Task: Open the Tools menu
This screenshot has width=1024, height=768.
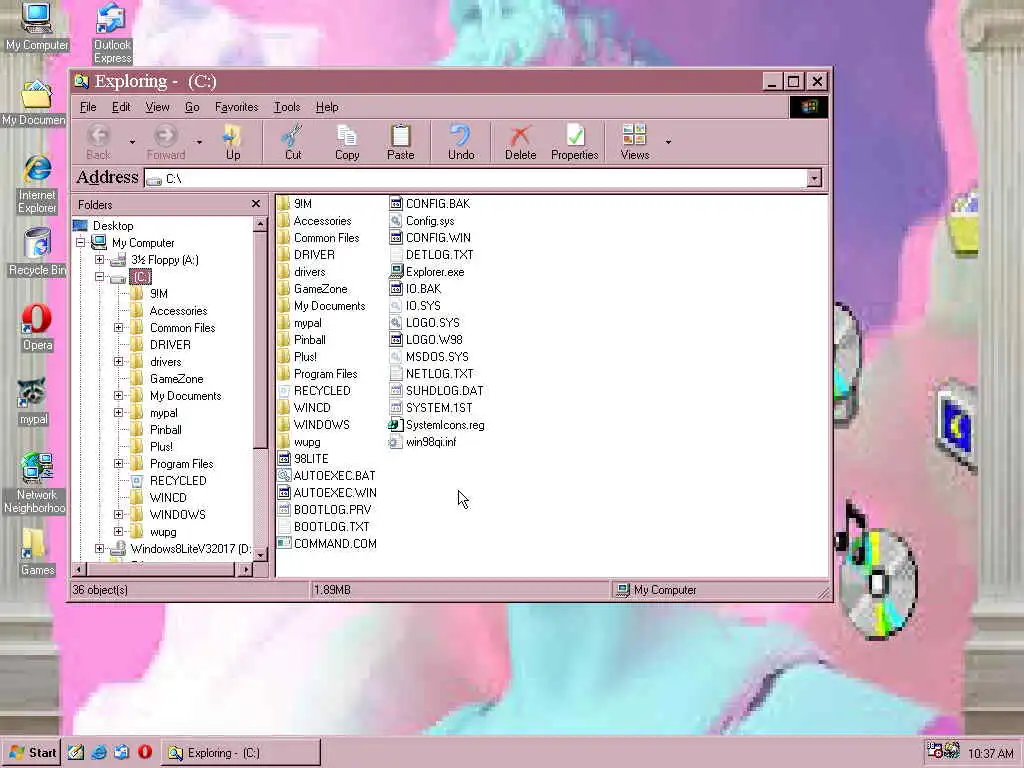Action: click(287, 107)
